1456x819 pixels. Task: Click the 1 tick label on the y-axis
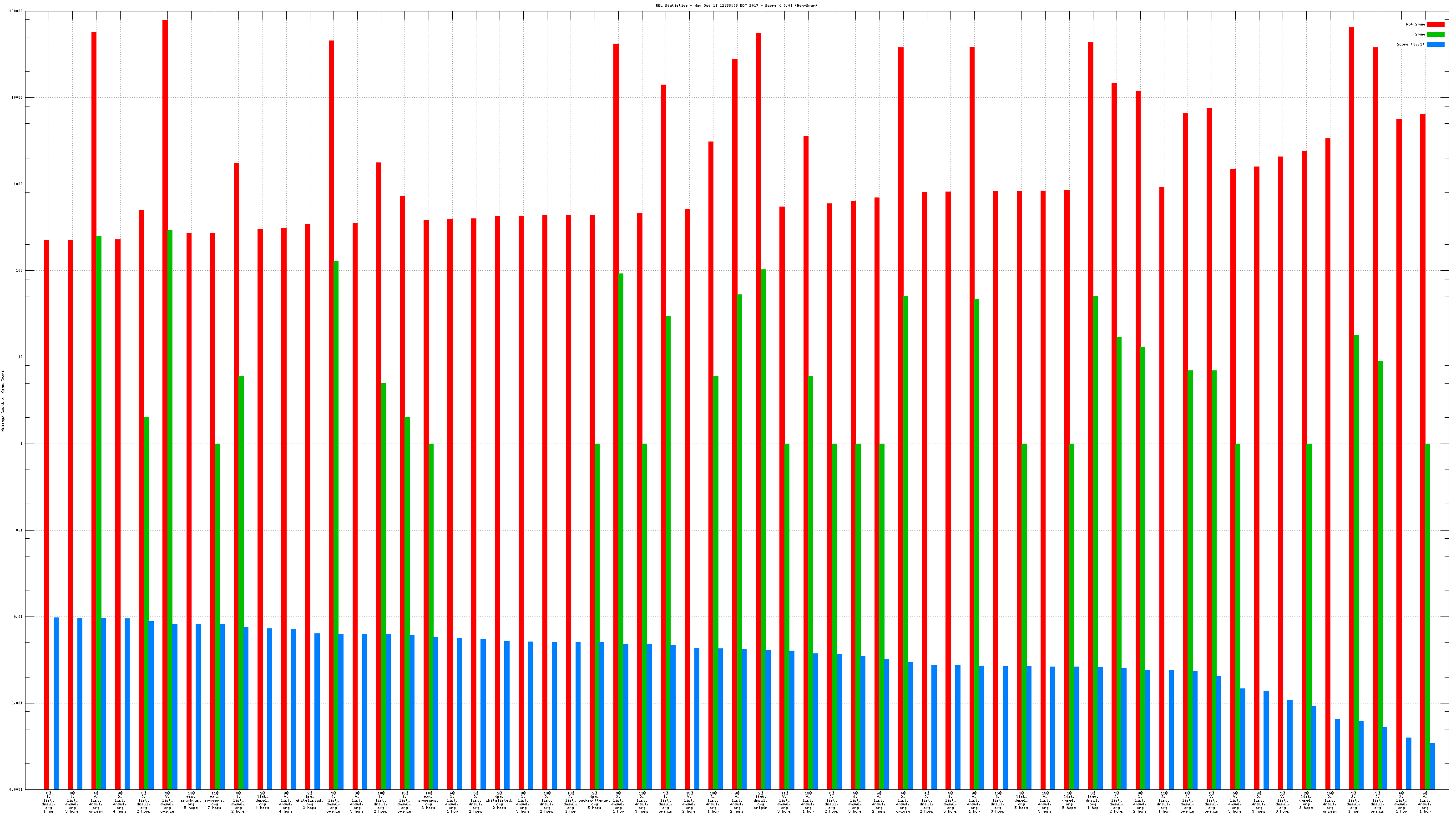pos(21,444)
